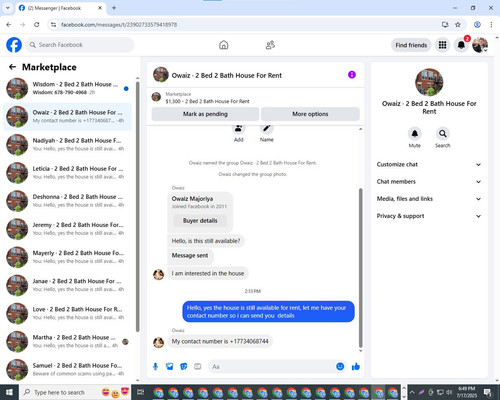Bookmark this page with the star icon

(x=458, y=25)
